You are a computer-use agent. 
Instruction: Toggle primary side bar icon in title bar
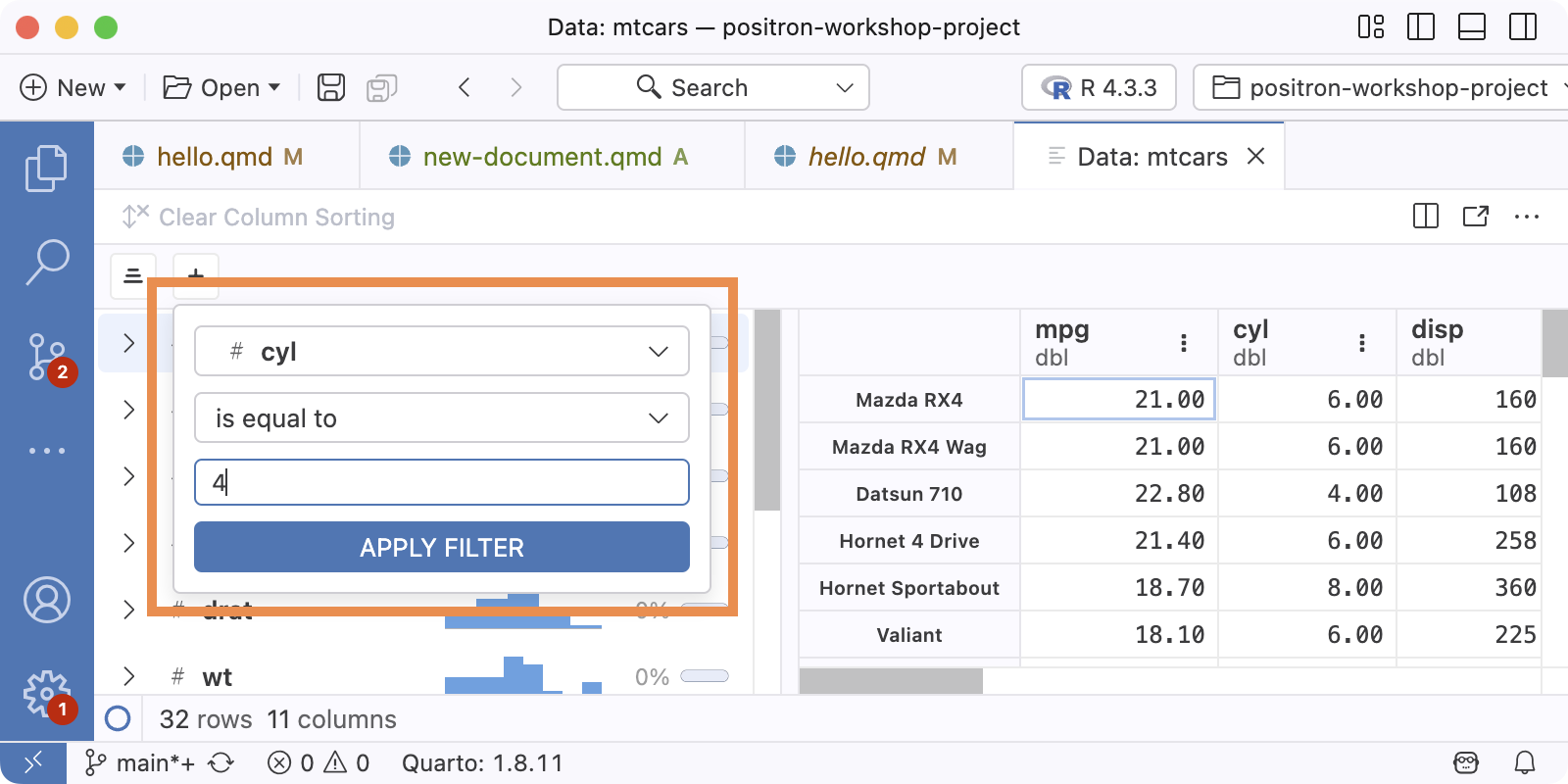1420,26
